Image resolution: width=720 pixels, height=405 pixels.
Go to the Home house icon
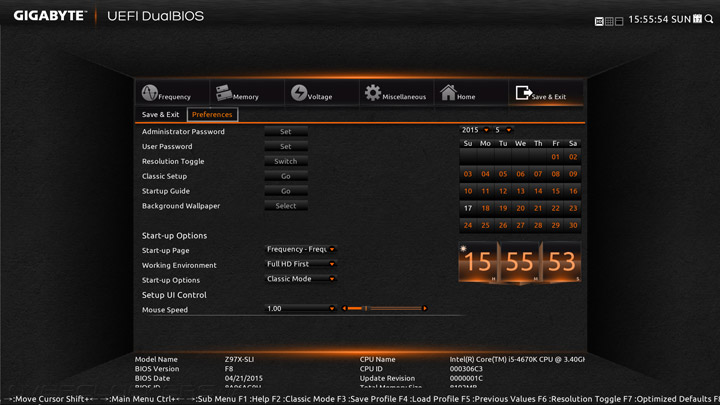pos(448,92)
